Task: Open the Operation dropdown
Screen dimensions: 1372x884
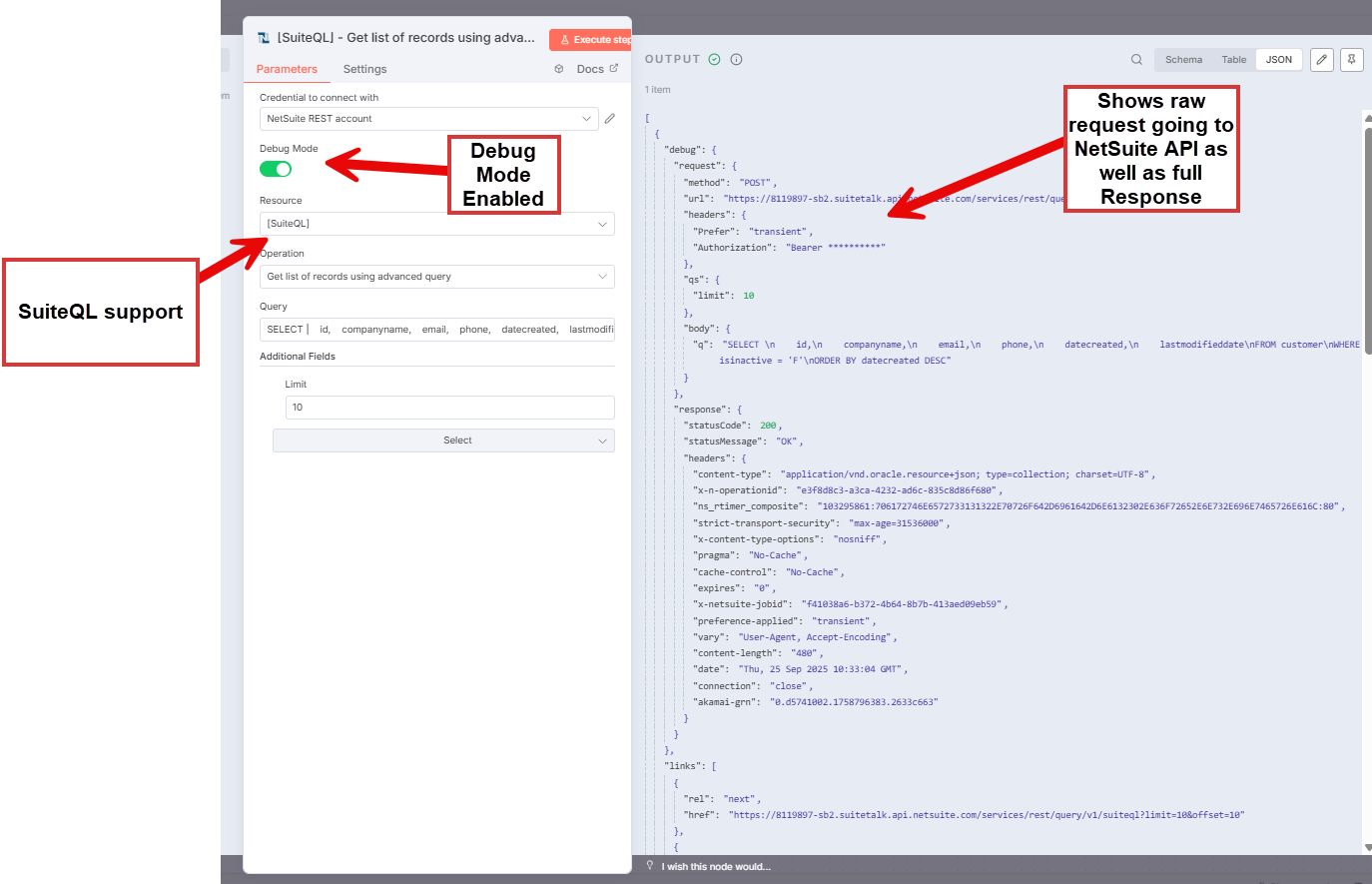Action: coord(436,276)
